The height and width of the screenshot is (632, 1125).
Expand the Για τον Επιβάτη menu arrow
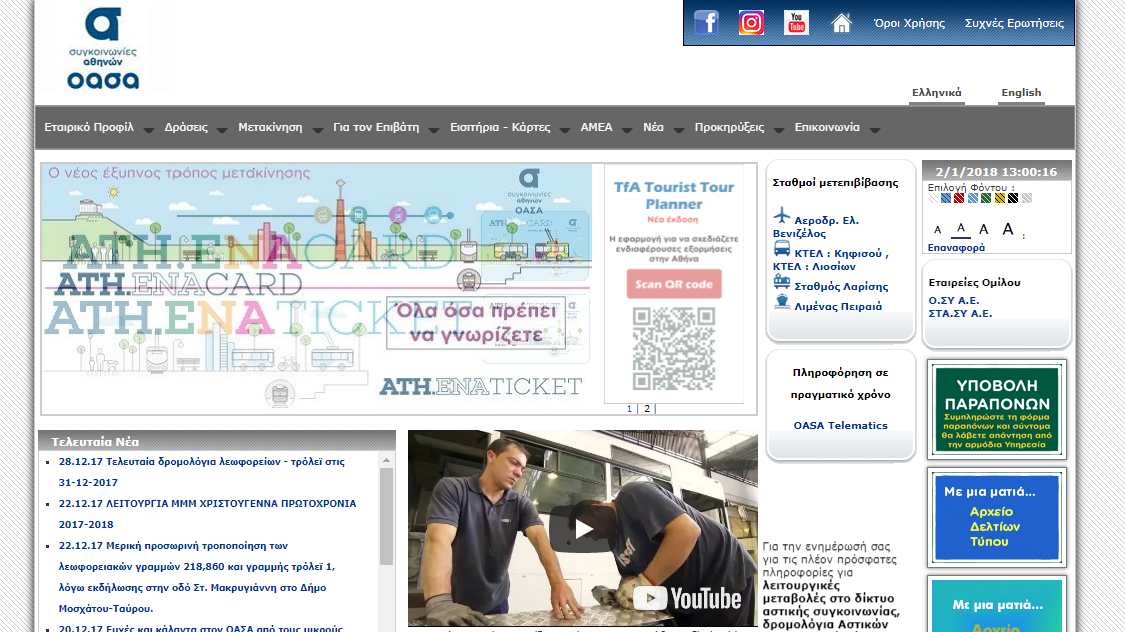pos(433,130)
